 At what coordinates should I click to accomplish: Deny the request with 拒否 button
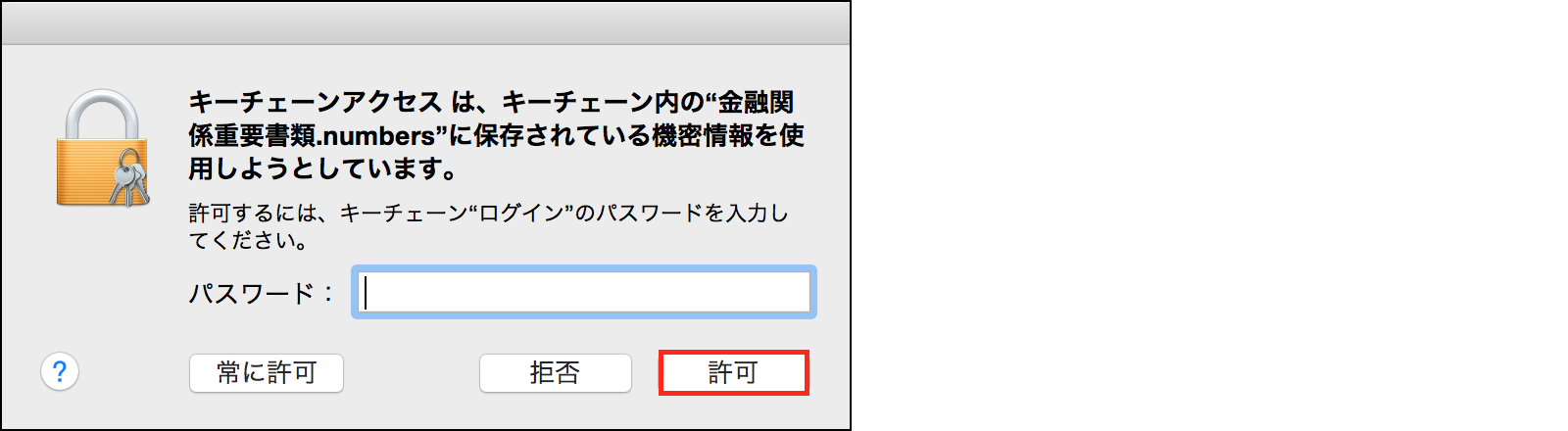[556, 373]
